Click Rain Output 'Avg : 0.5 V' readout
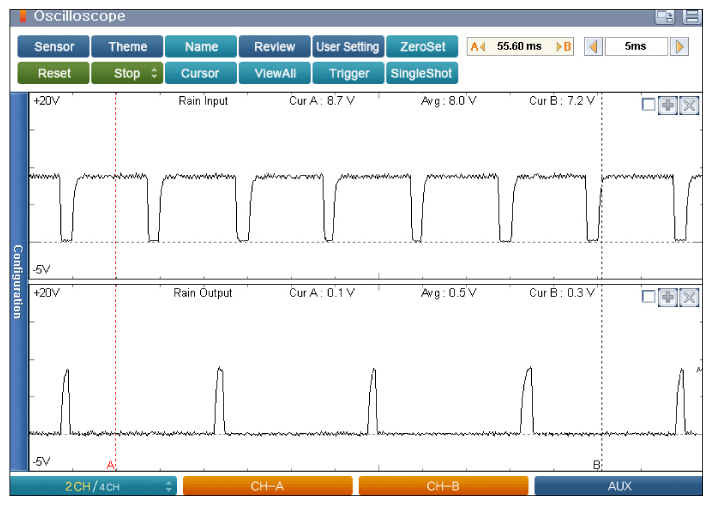This screenshot has height=505, width=712. coord(449,293)
